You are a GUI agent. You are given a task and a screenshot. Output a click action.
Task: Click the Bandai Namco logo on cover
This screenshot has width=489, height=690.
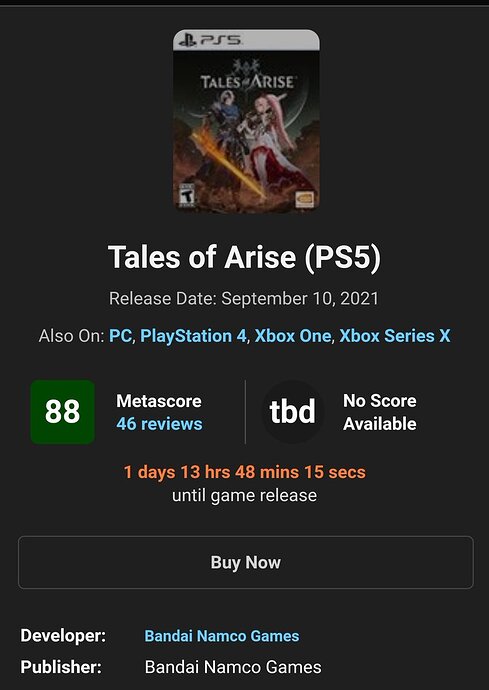(305, 199)
